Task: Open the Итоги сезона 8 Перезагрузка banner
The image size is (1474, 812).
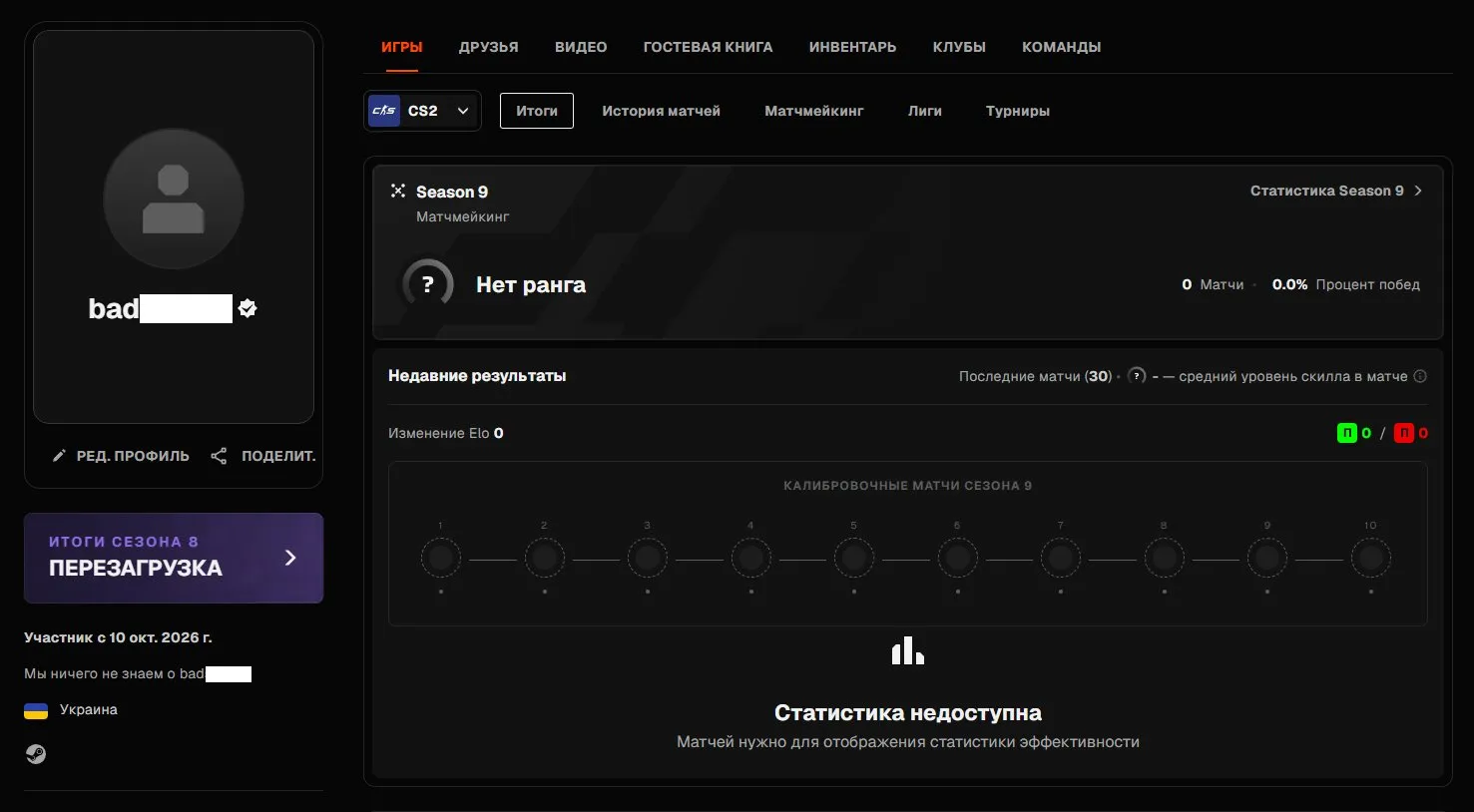Action: point(174,558)
